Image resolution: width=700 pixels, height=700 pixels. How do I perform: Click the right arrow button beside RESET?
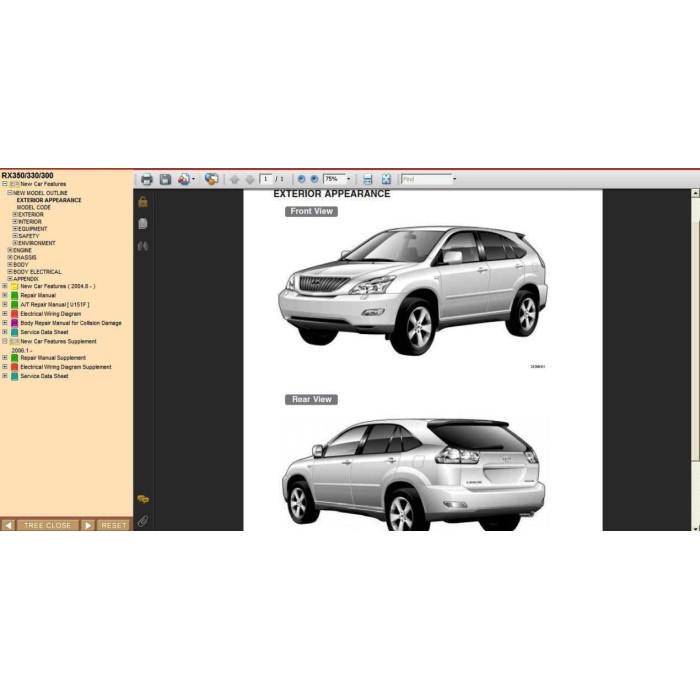click(x=88, y=525)
